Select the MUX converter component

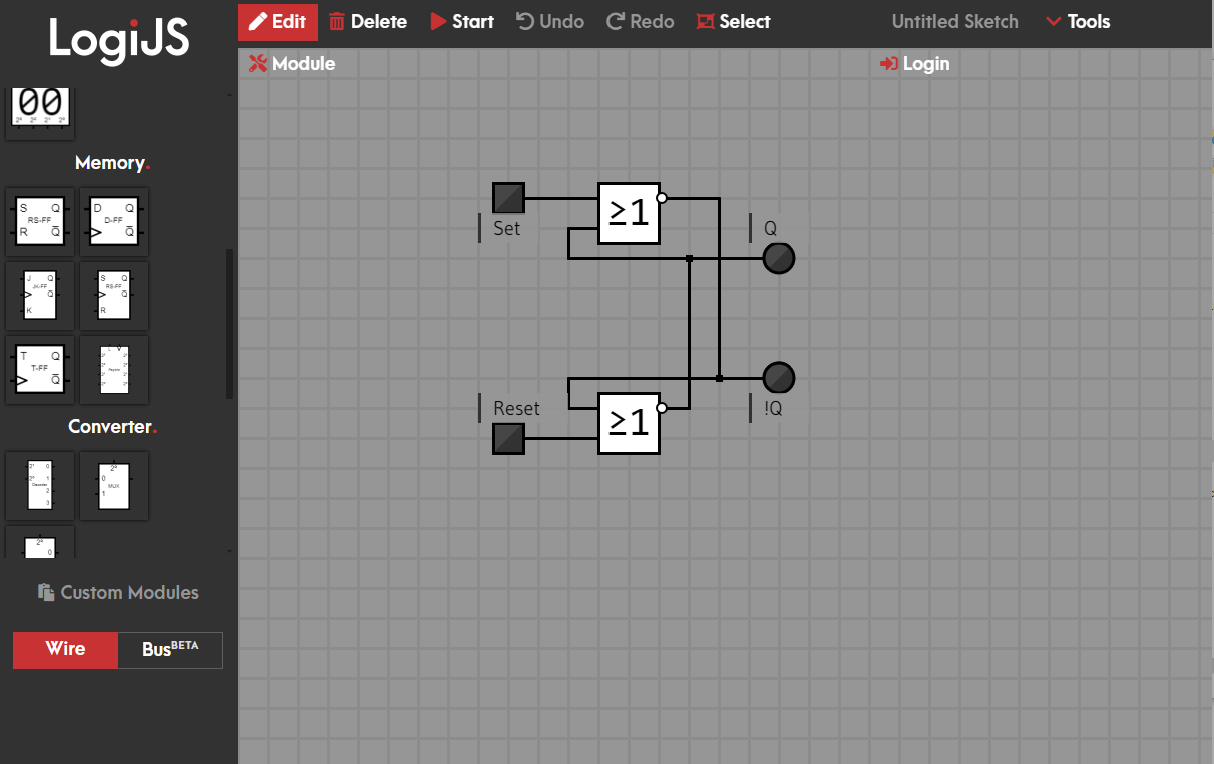tap(114, 486)
